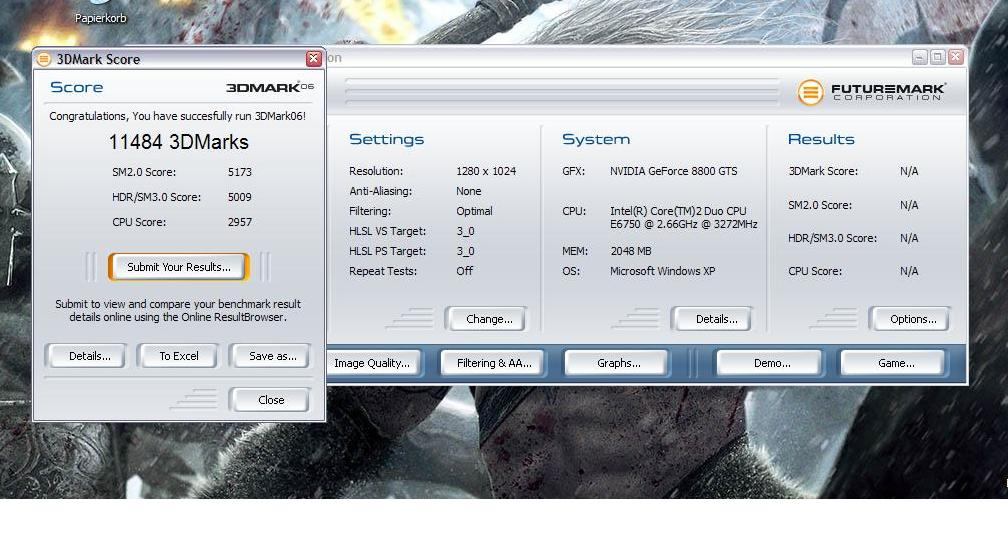Viewport: 1008px width, 549px height.
Task: Close the main 3DMark window
Action: tap(955, 57)
